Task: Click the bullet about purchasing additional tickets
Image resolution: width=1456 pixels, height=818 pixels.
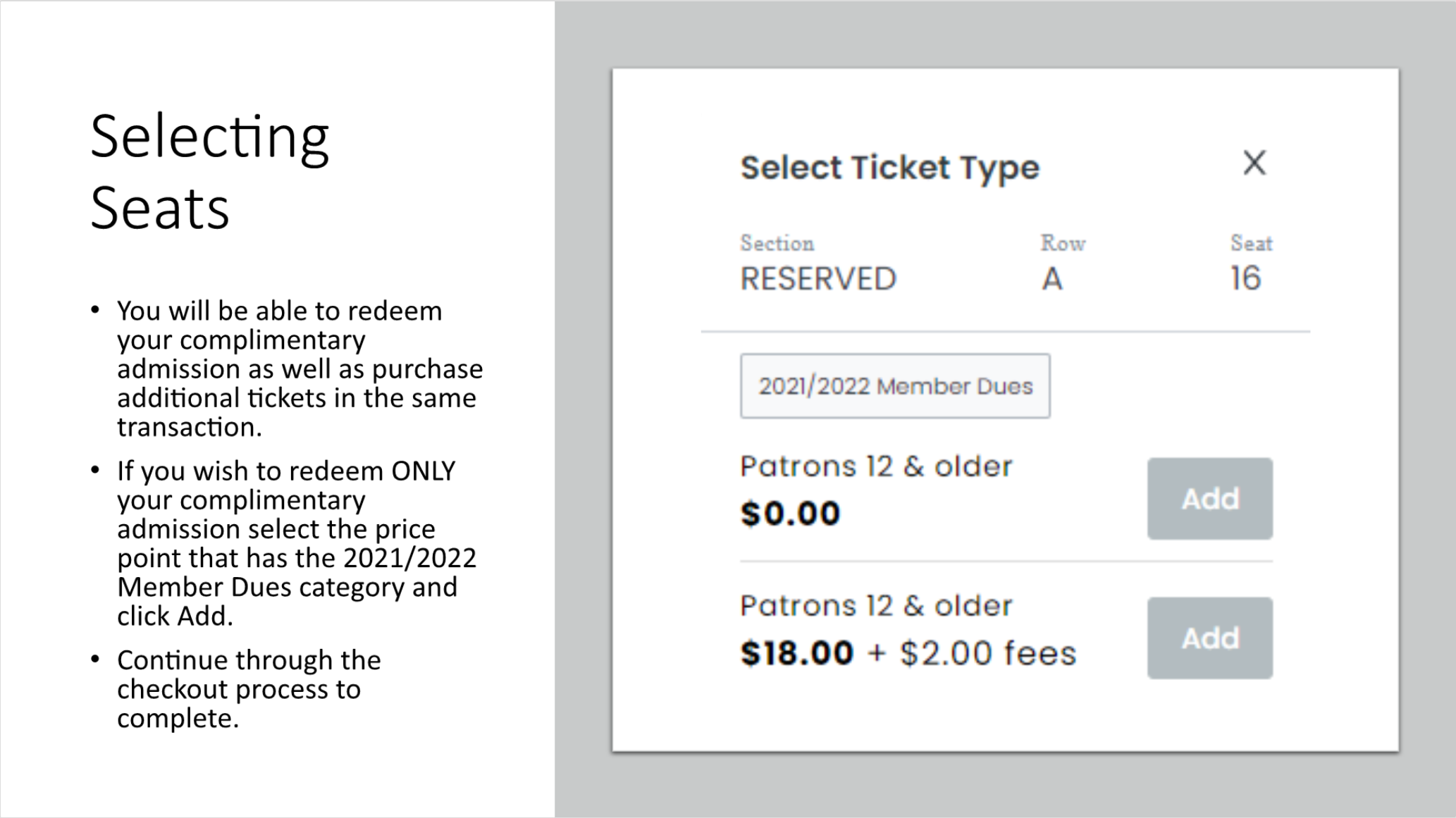Action: click(300, 368)
